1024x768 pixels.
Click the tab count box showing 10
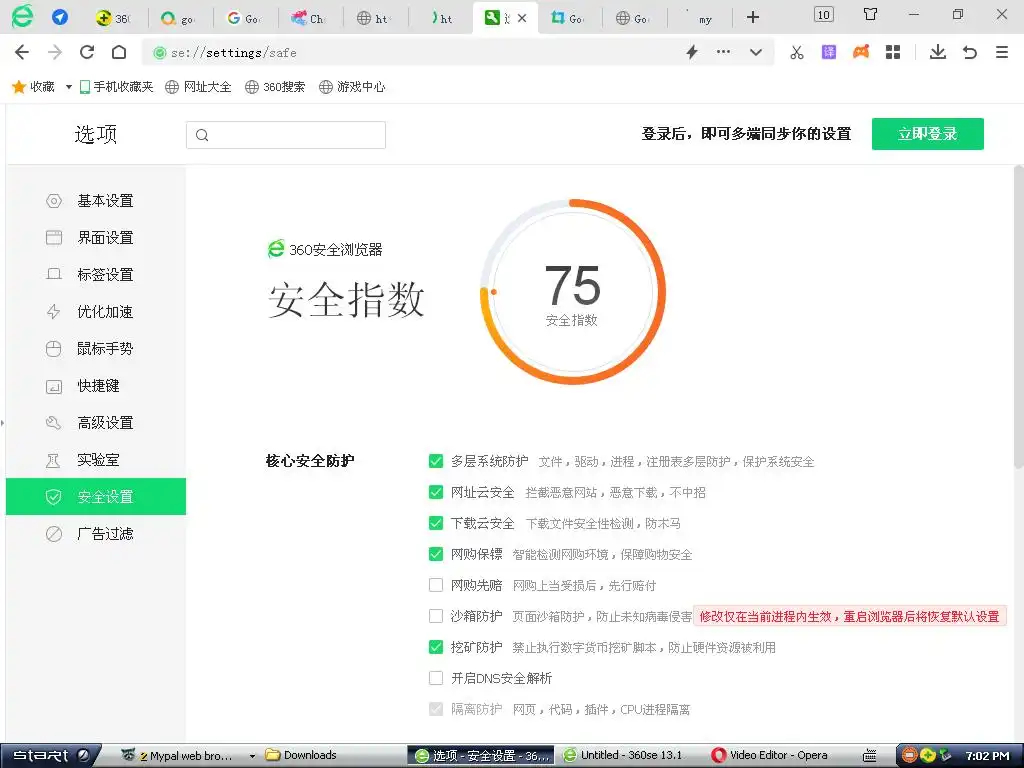(824, 14)
